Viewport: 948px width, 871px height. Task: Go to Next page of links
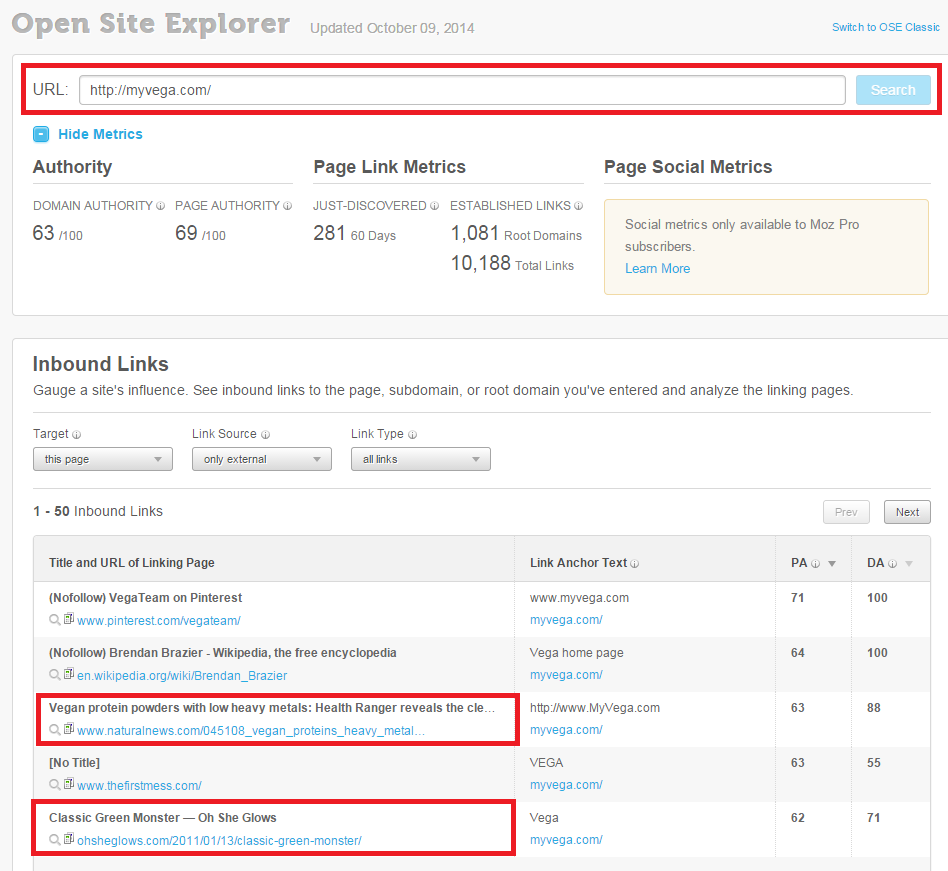[x=907, y=512]
